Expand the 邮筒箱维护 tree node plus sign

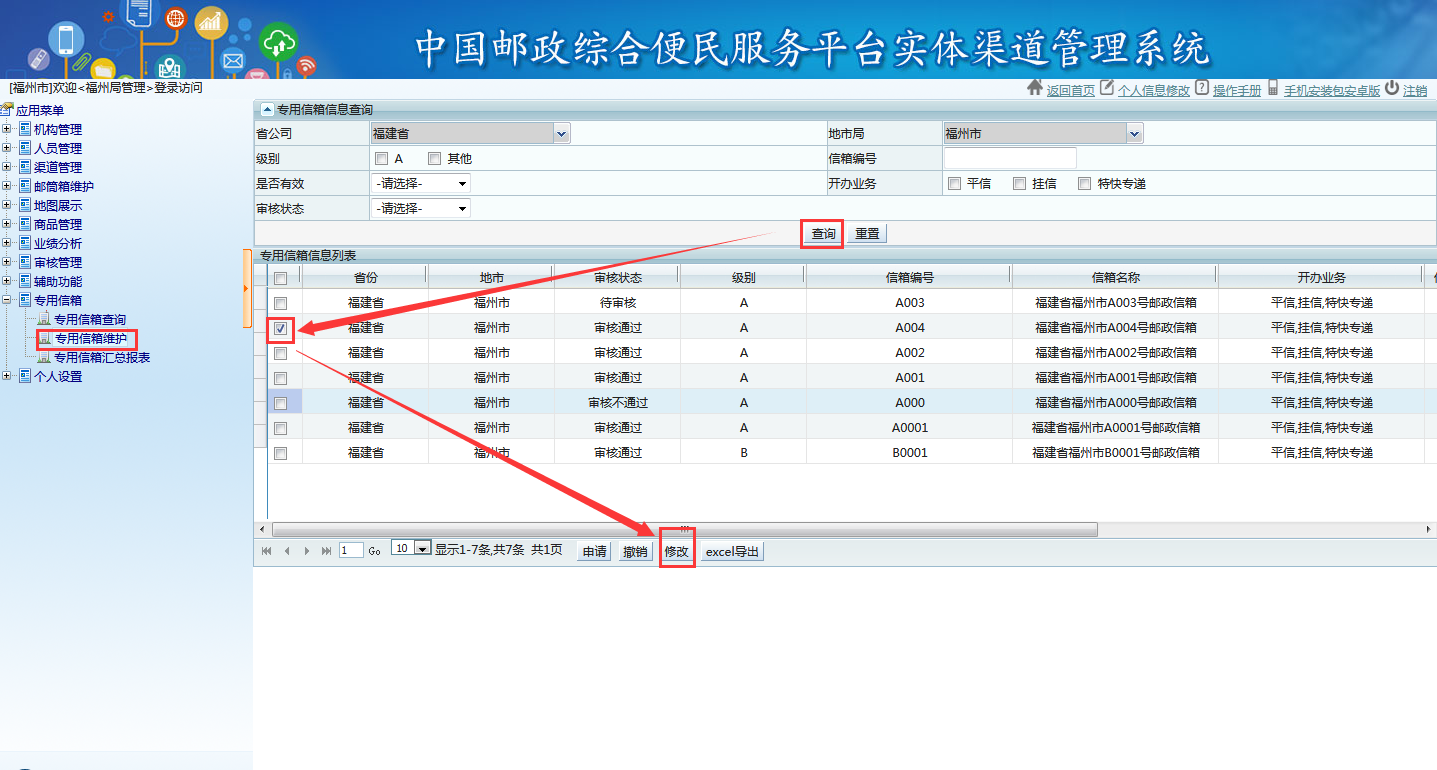[x=7, y=186]
